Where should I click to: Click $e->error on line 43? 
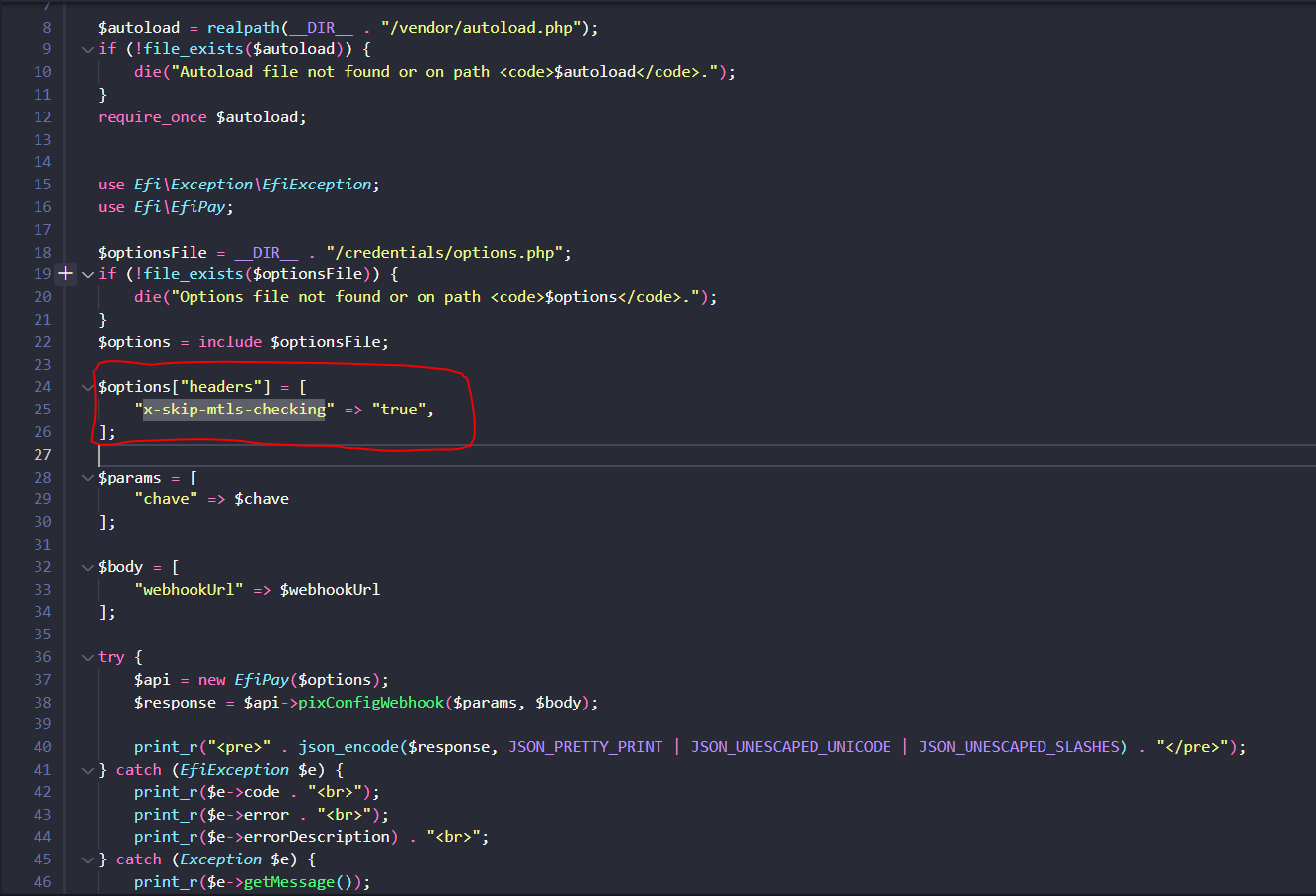tap(248, 815)
